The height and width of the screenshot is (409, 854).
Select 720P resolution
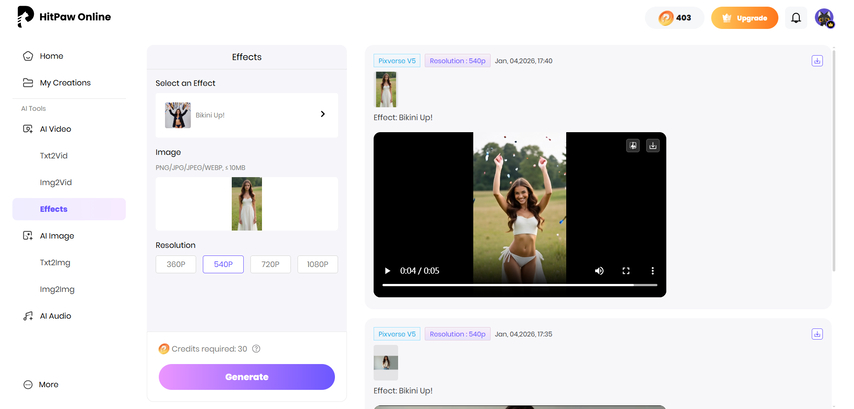(x=271, y=264)
